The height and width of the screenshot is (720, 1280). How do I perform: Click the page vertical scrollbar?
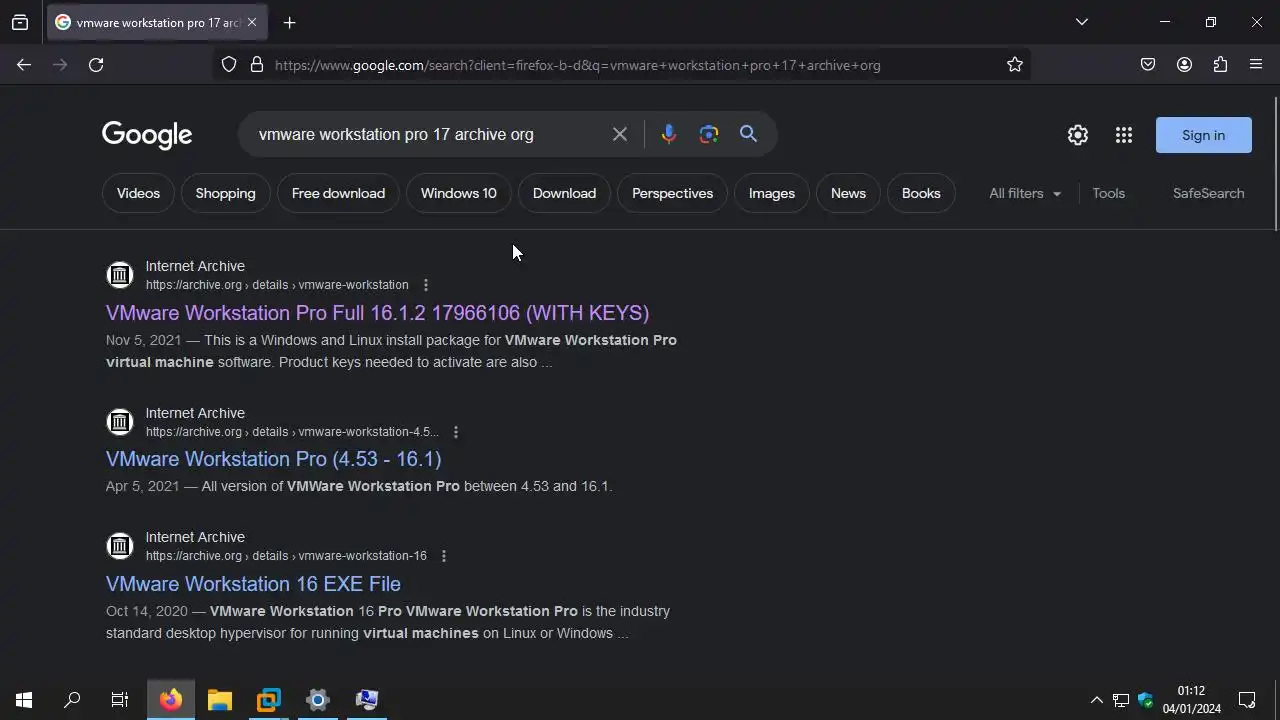pos(1275,164)
